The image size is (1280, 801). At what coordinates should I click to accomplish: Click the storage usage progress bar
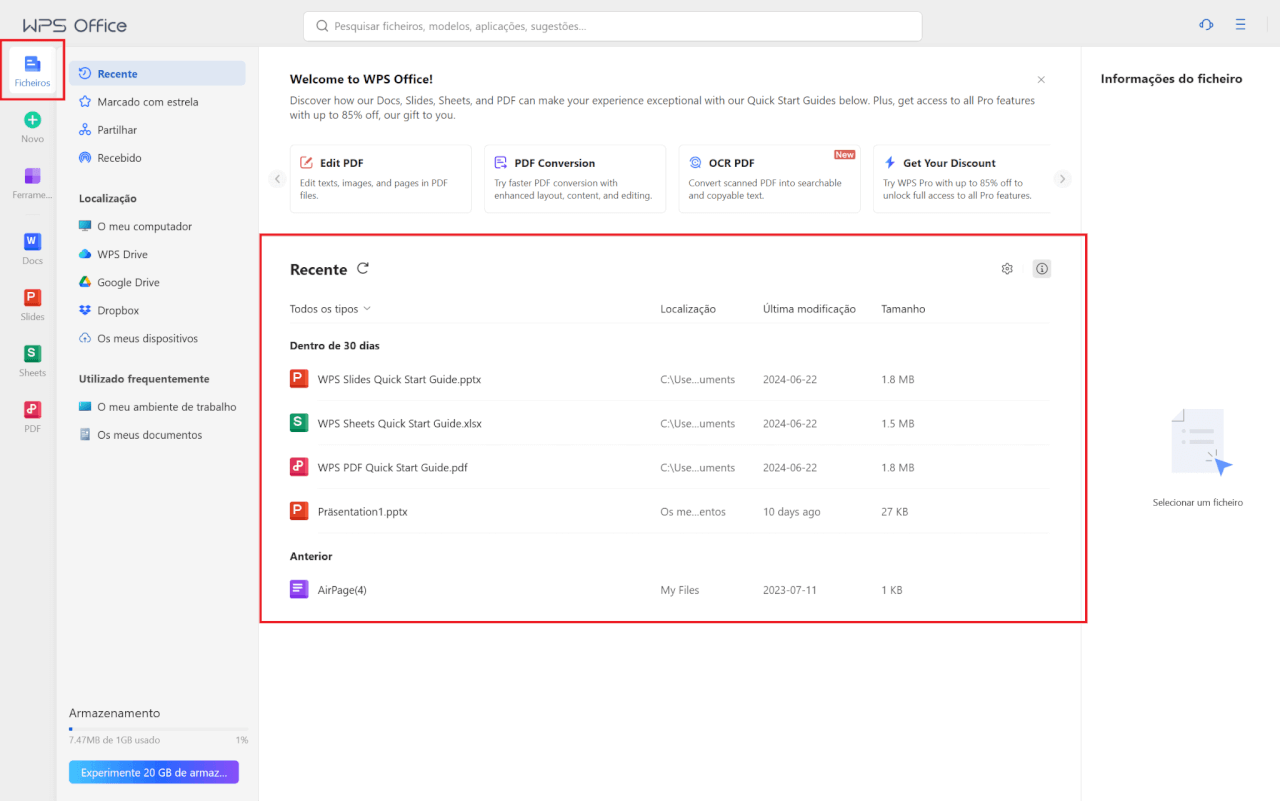click(x=158, y=729)
